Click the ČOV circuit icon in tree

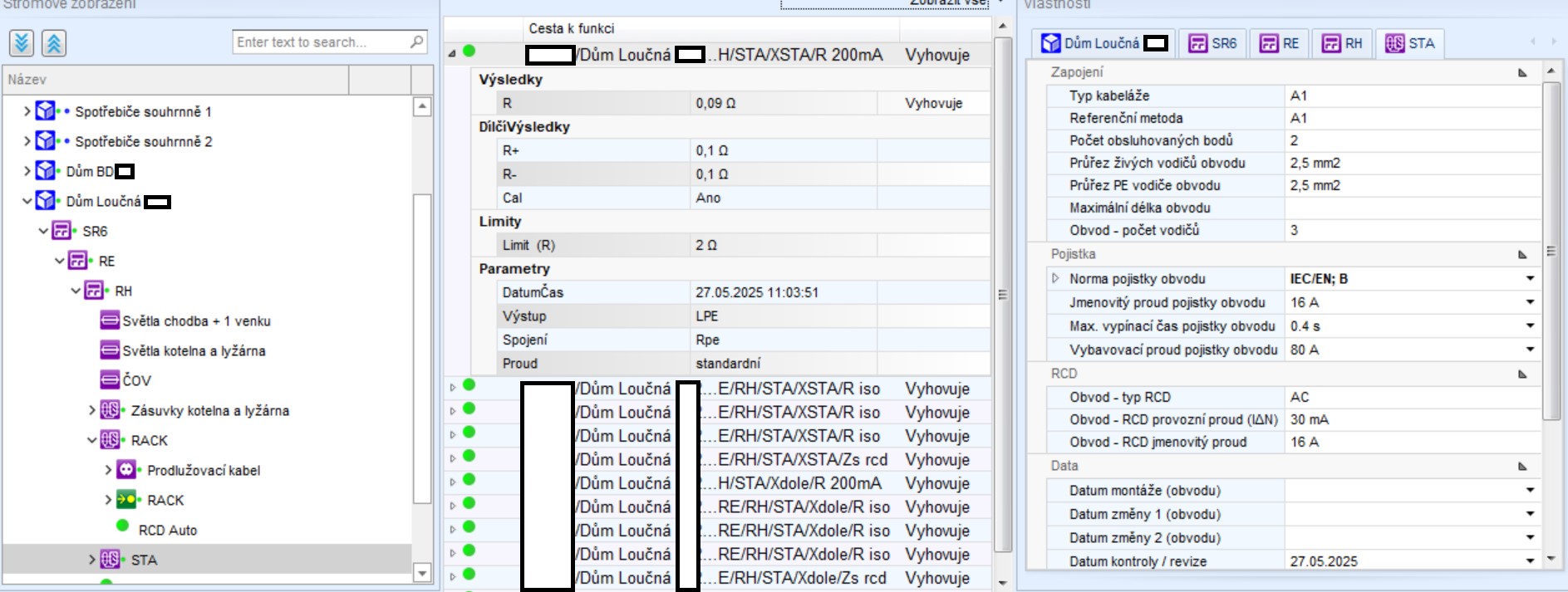pos(109,380)
